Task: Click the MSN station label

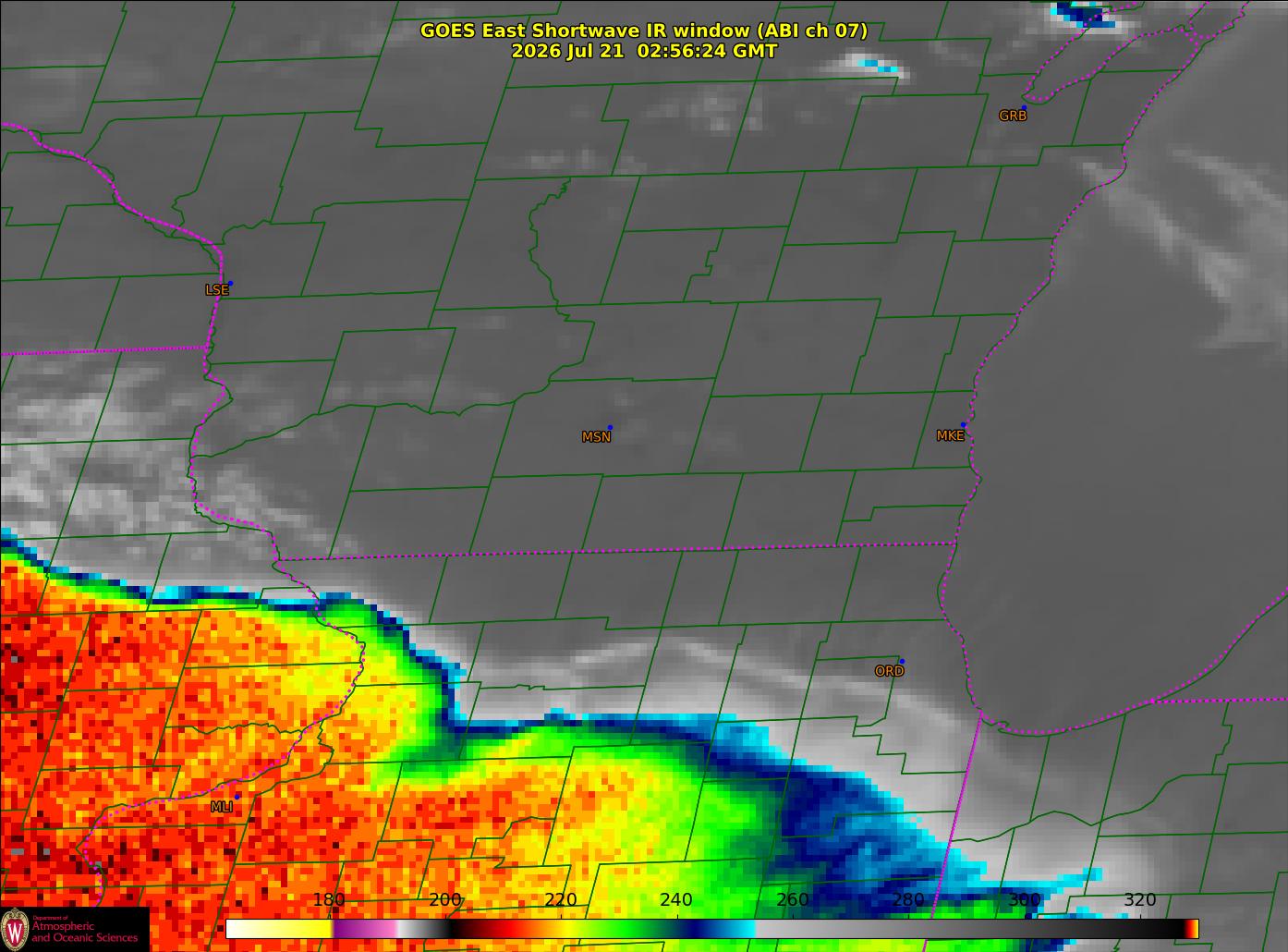Action: tap(596, 437)
